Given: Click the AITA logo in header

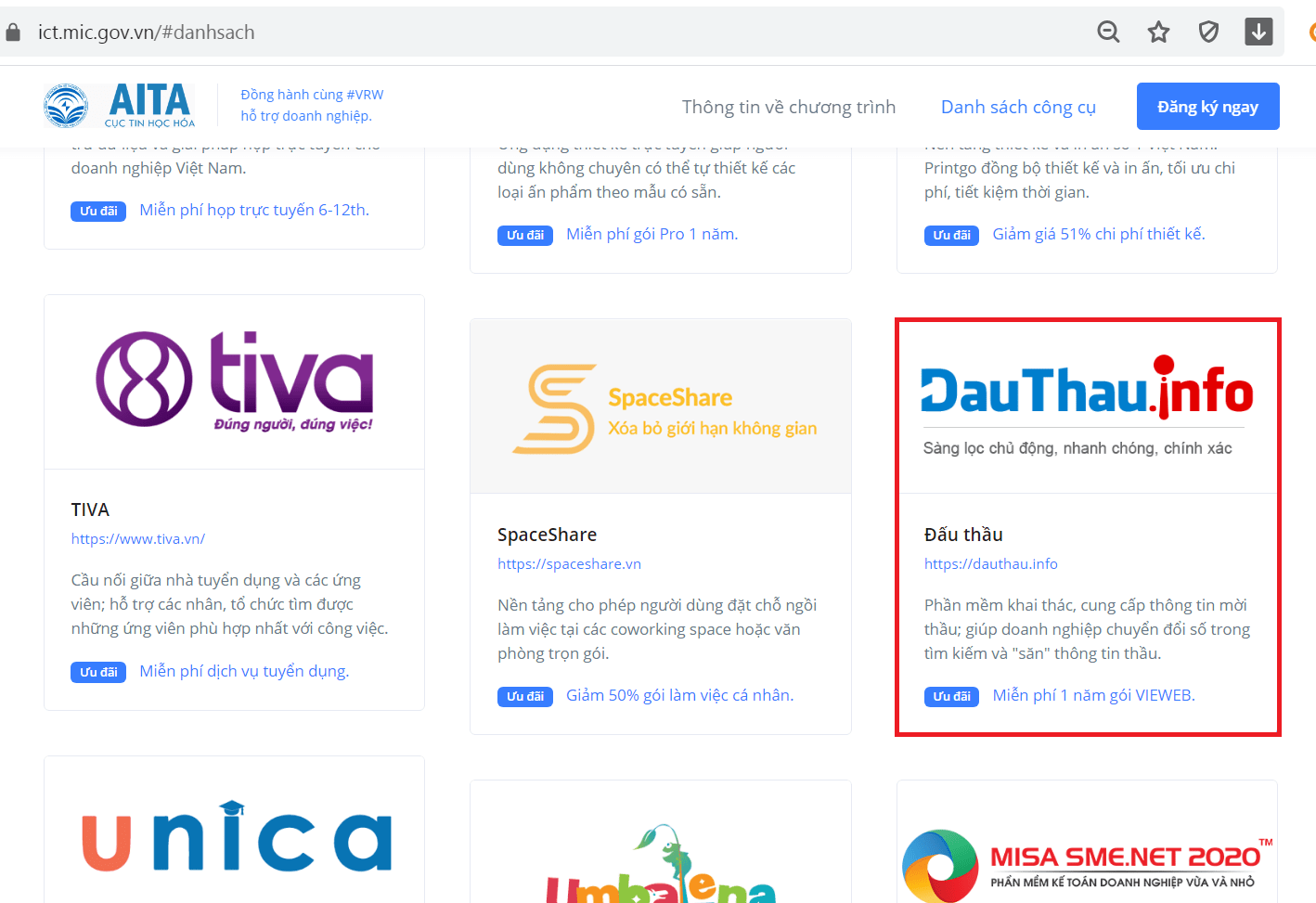Looking at the screenshot, I should coord(120,106).
